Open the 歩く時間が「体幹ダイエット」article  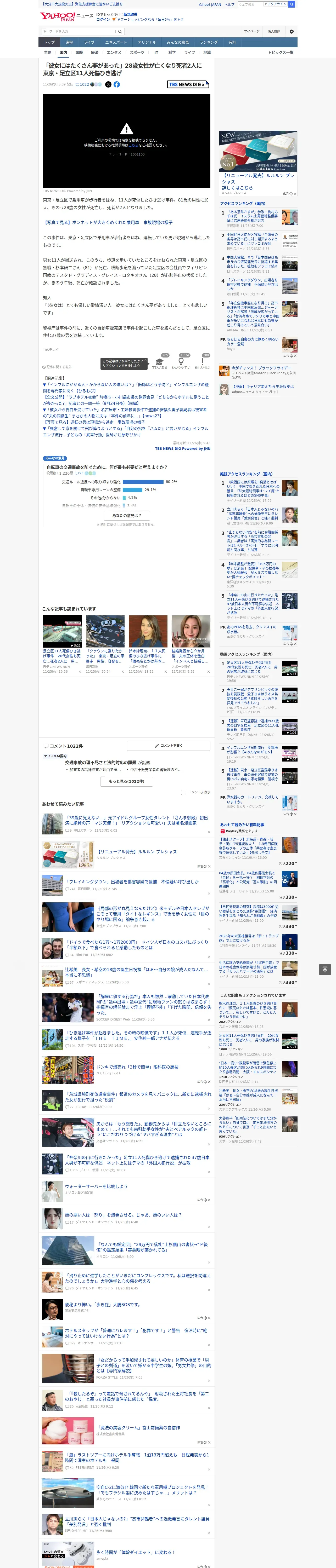(135, 1552)
